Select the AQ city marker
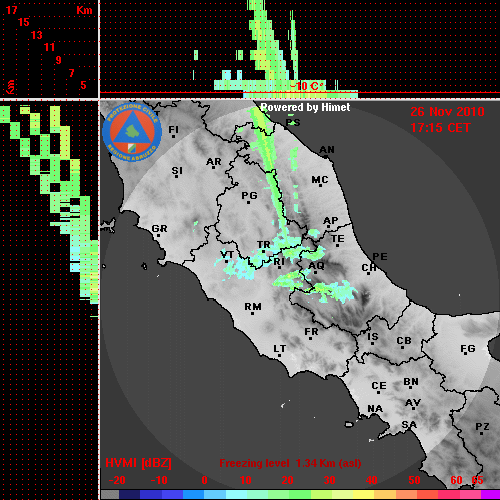 [315, 272]
